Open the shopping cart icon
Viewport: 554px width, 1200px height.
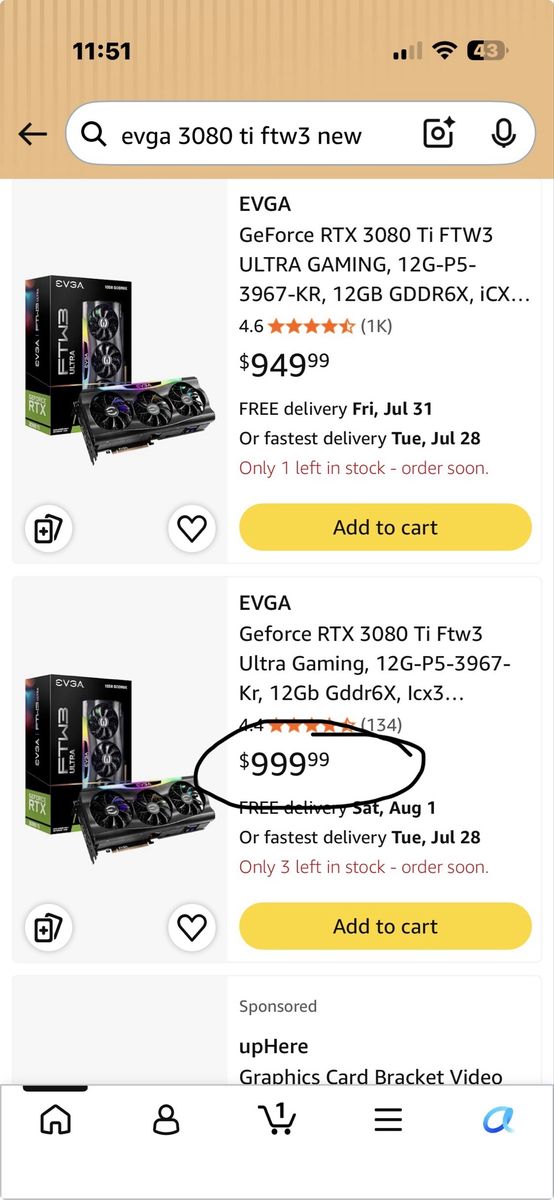coord(277,1118)
